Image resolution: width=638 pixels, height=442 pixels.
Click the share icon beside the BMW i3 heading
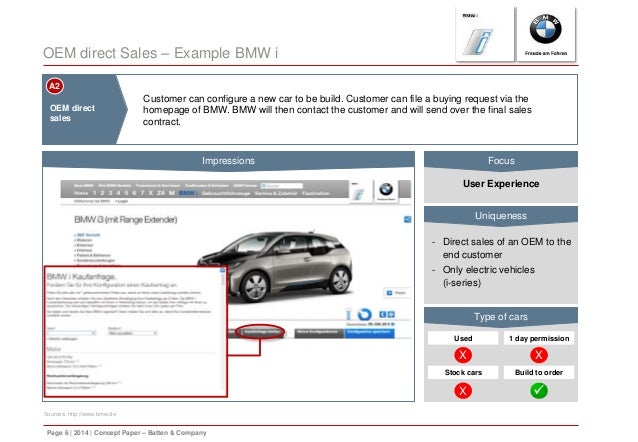coord(407,219)
